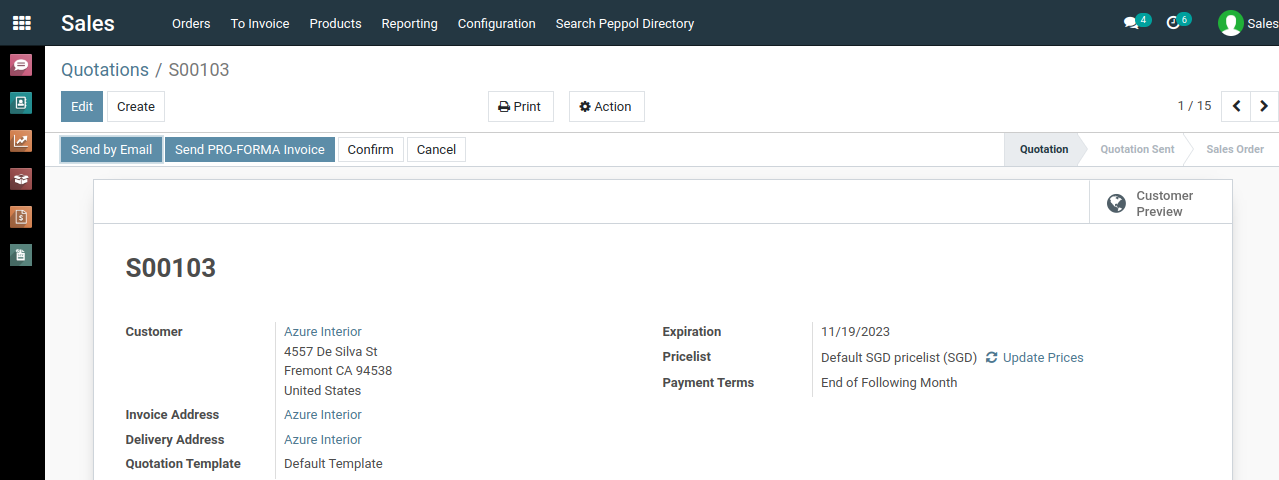Open the Orders menu
1279x480 pixels.
pyautogui.click(x=191, y=23)
